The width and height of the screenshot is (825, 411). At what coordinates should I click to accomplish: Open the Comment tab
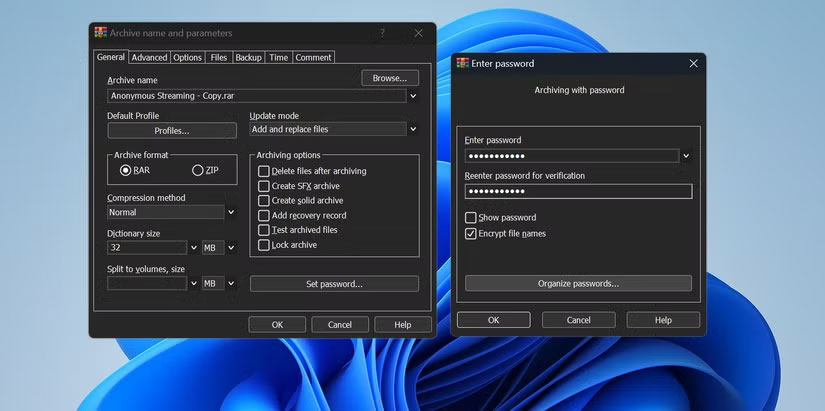[313, 58]
